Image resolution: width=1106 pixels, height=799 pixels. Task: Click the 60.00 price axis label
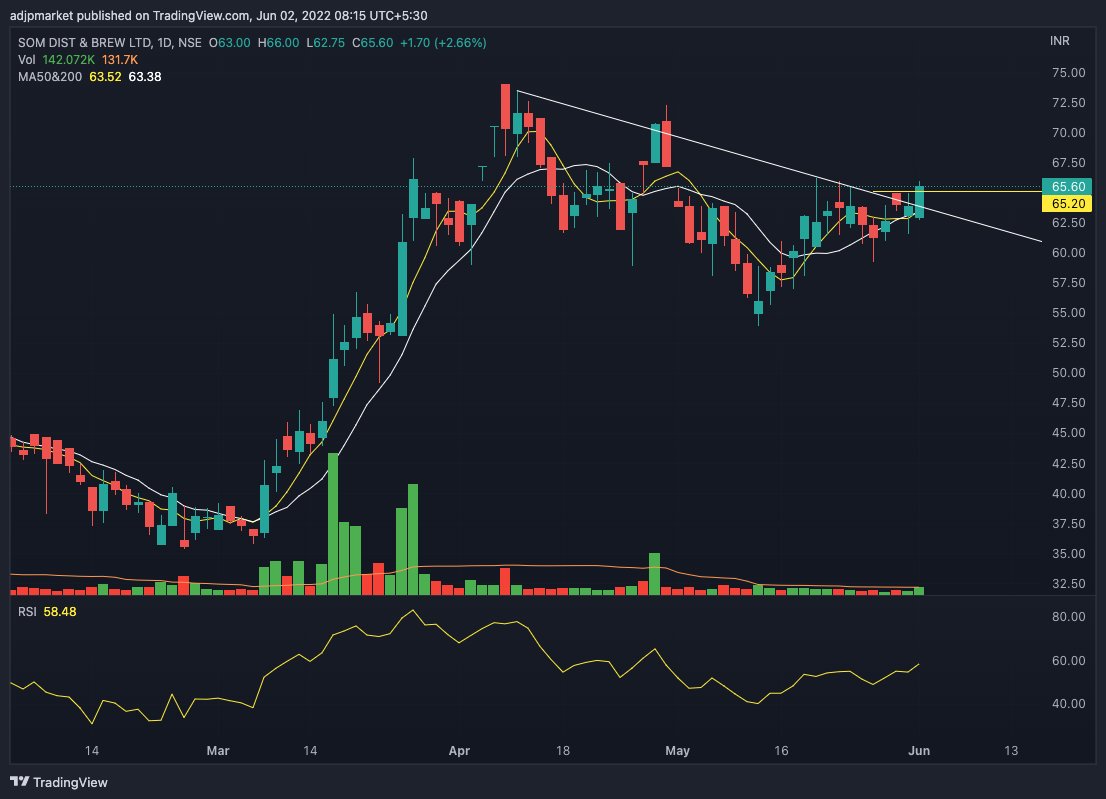pos(1068,252)
